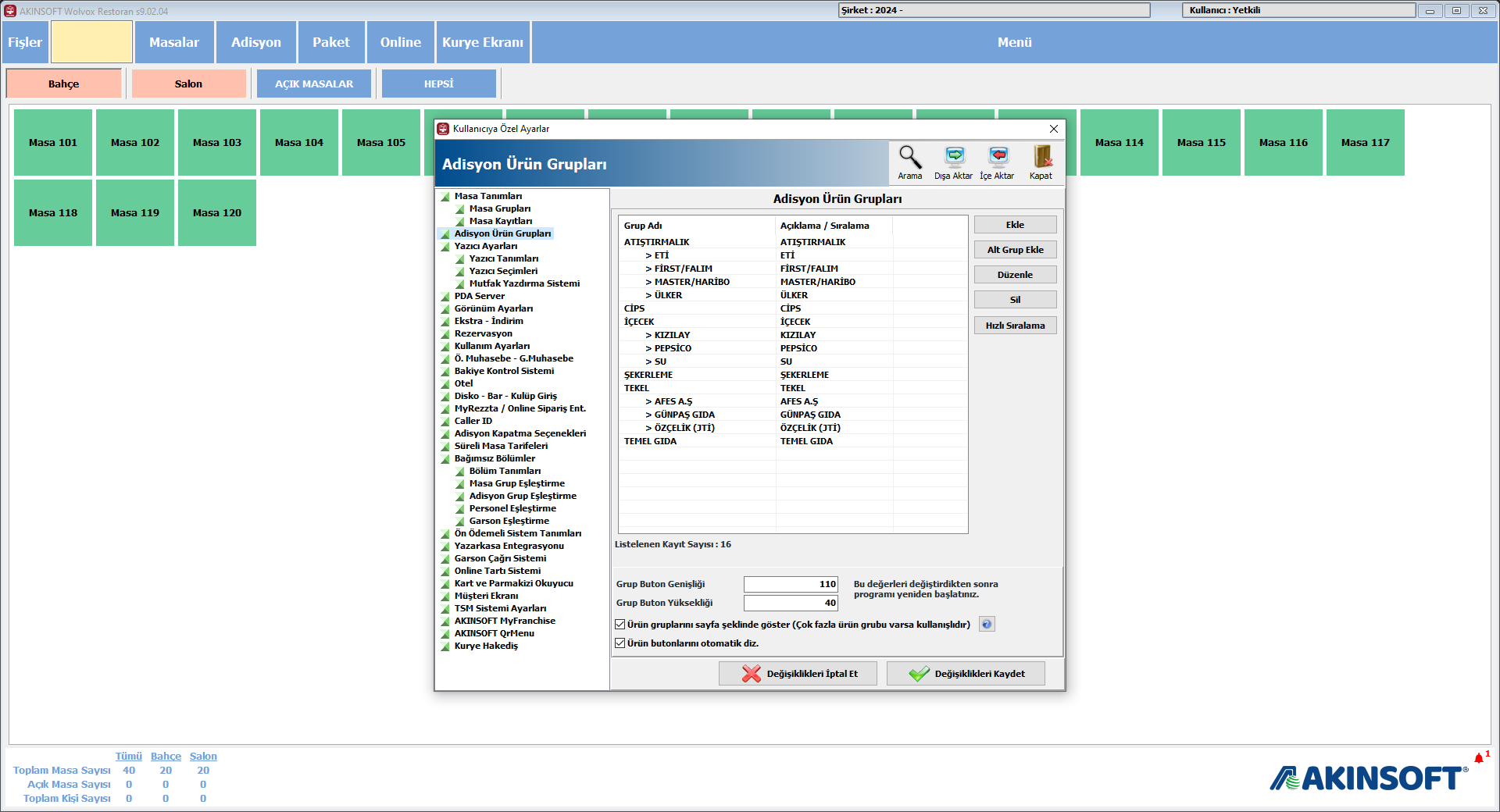
Task: Open the Paket tab
Action: [331, 42]
